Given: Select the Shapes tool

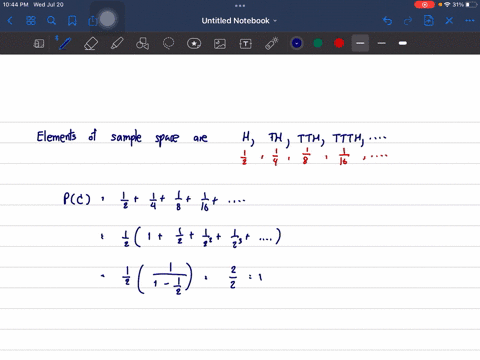Looking at the screenshot, I should [142, 43].
